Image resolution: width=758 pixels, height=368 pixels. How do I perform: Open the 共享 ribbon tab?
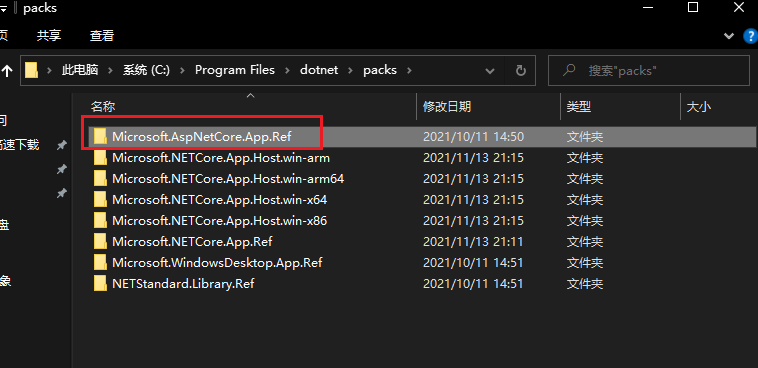point(49,35)
